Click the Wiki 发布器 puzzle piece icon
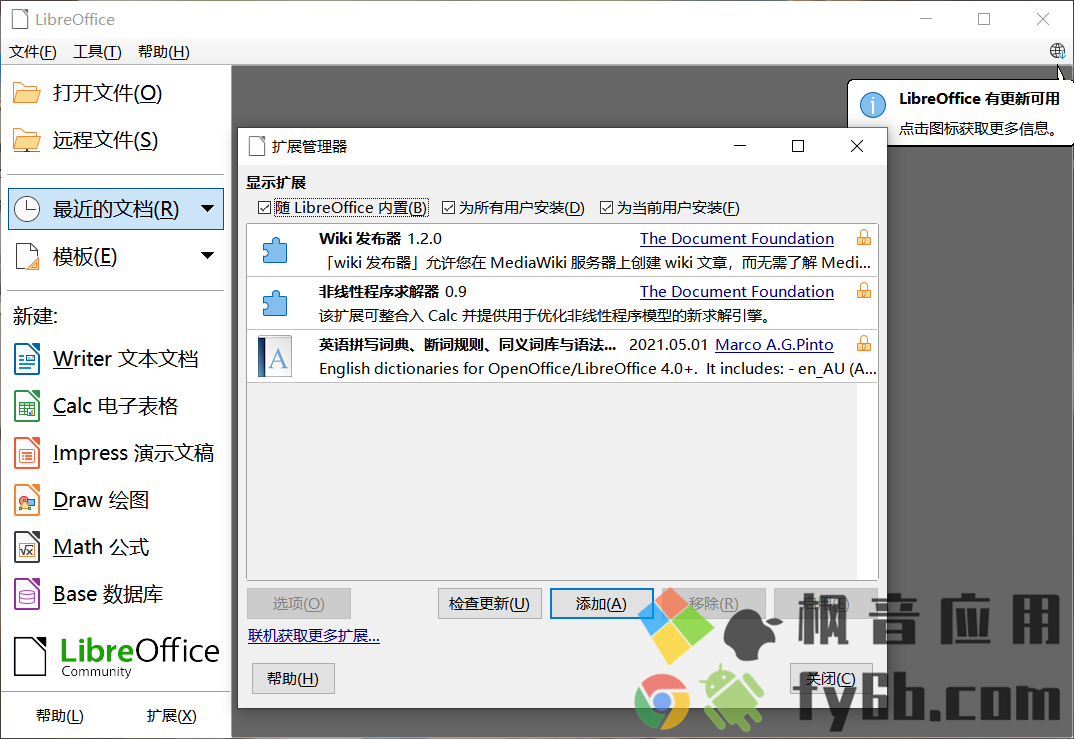 (275, 250)
